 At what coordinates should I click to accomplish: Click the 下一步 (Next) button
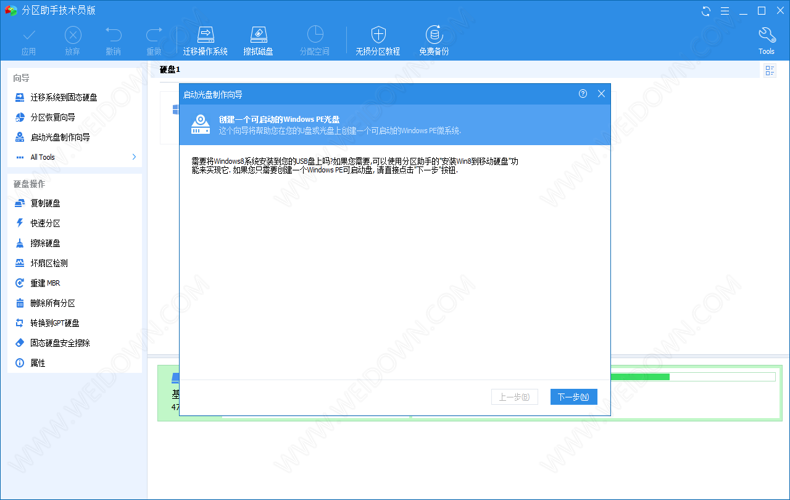click(573, 397)
